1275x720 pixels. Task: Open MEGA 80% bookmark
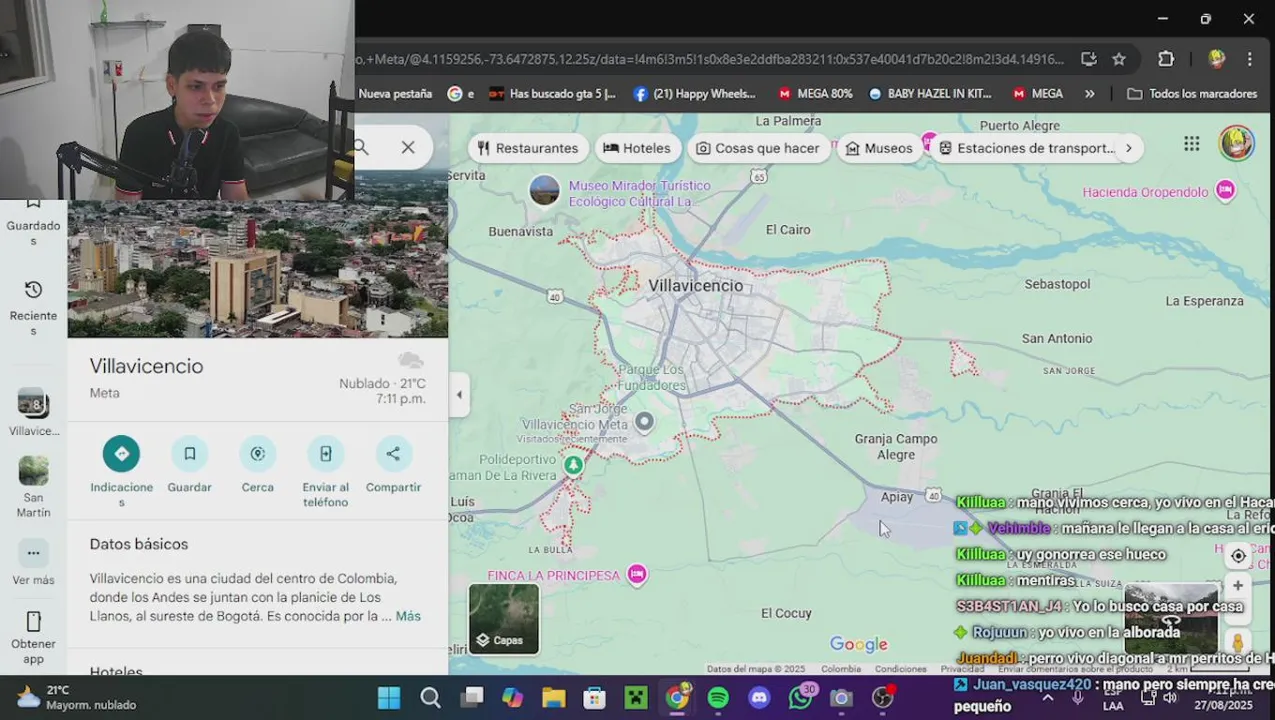[x=815, y=94]
